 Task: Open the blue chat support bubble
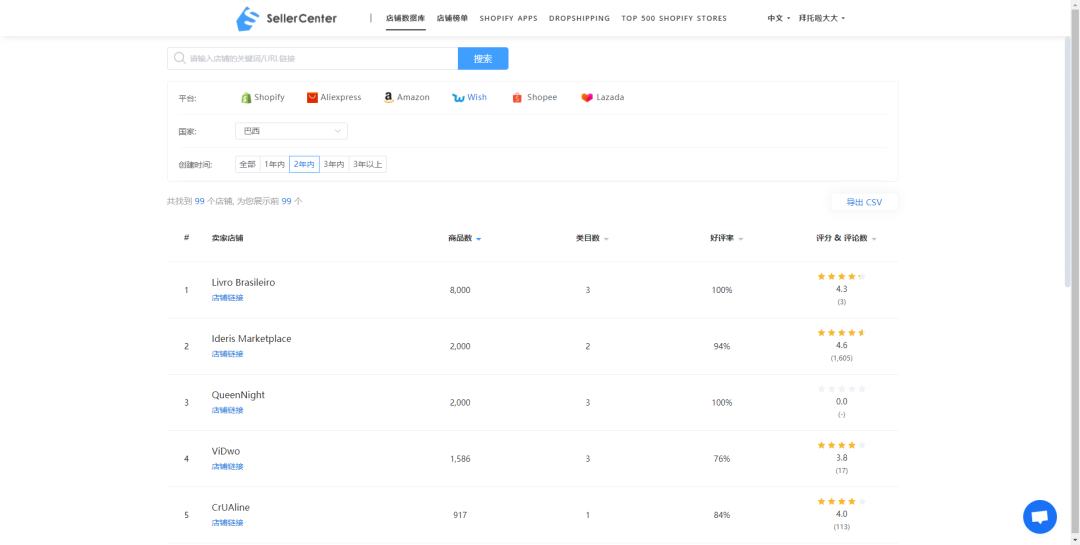[x=1039, y=517]
